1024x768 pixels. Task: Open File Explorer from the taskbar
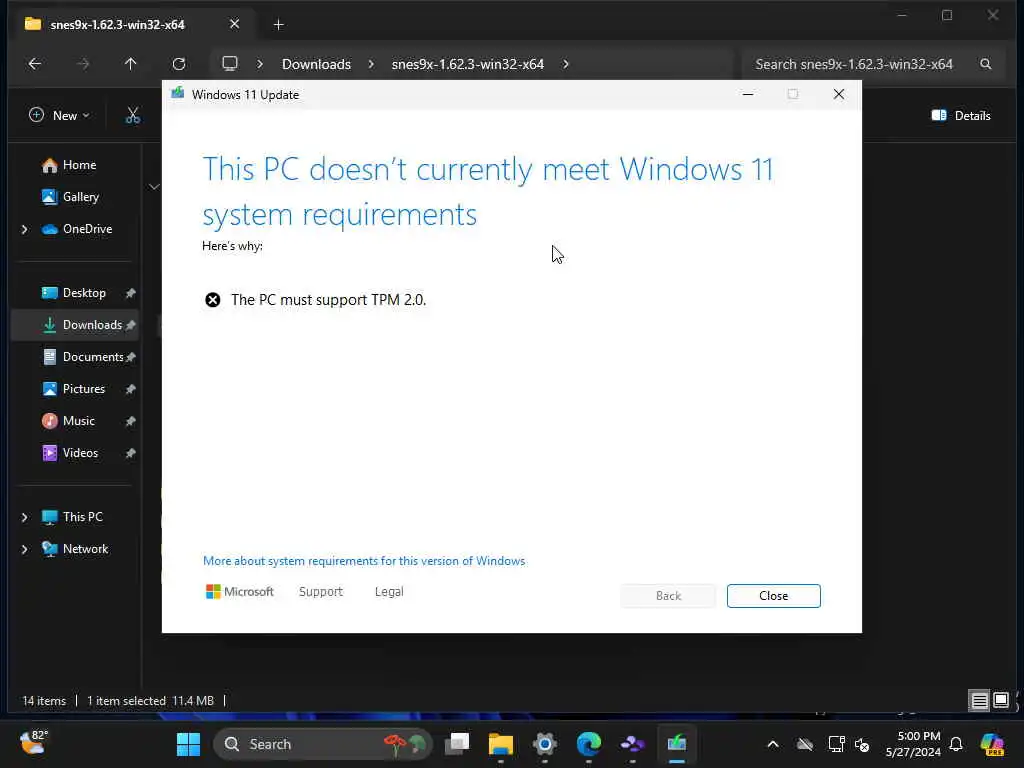[x=501, y=744]
